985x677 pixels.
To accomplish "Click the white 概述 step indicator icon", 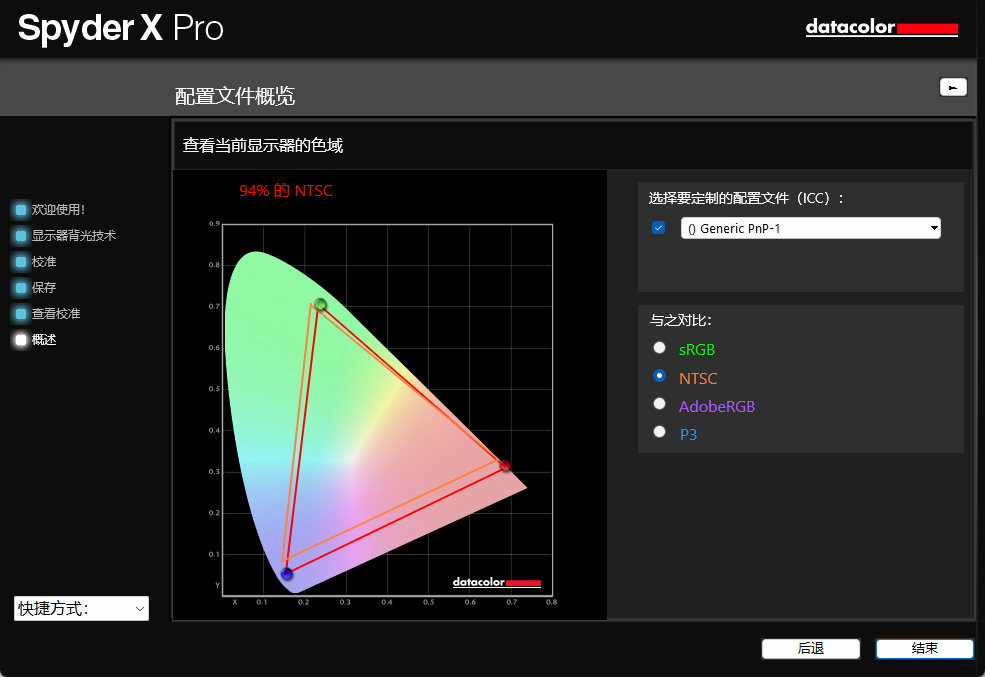I will point(21,340).
